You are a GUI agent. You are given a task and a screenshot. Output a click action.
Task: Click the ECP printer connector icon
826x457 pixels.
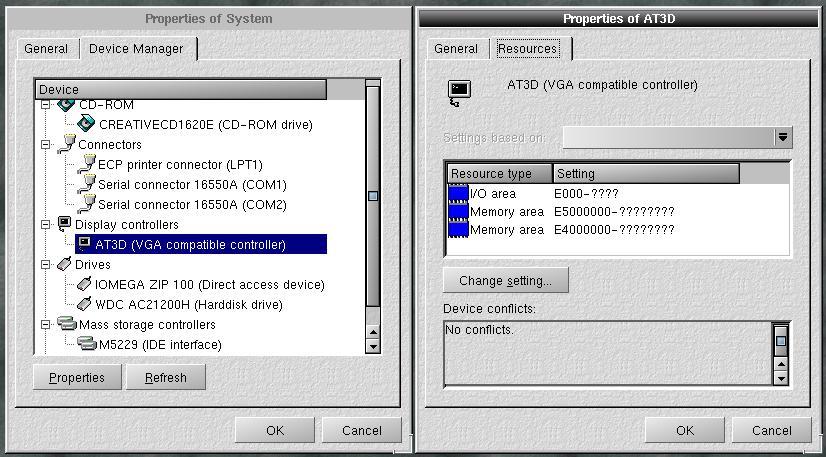(x=86, y=164)
